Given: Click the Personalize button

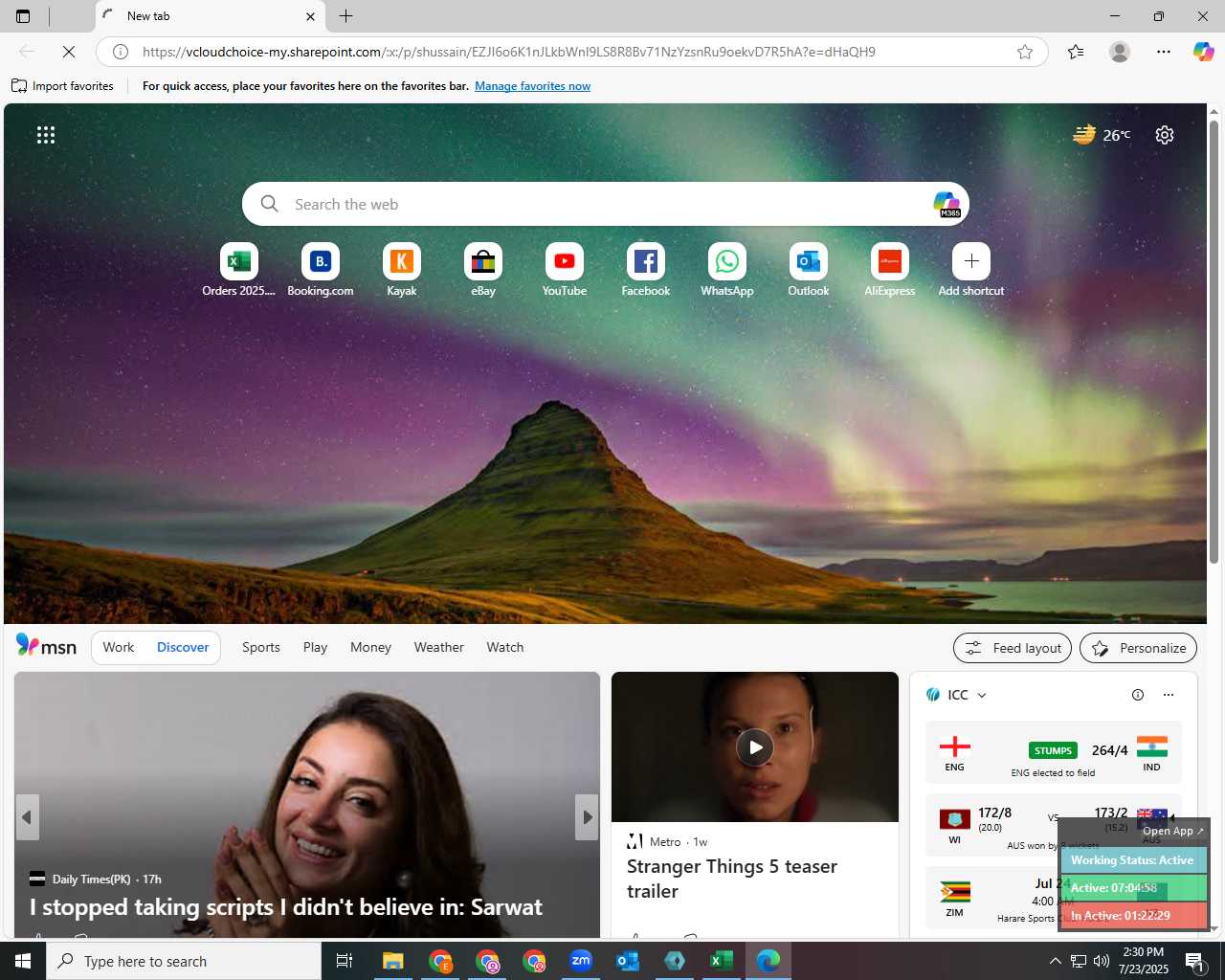Looking at the screenshot, I should [1138, 648].
